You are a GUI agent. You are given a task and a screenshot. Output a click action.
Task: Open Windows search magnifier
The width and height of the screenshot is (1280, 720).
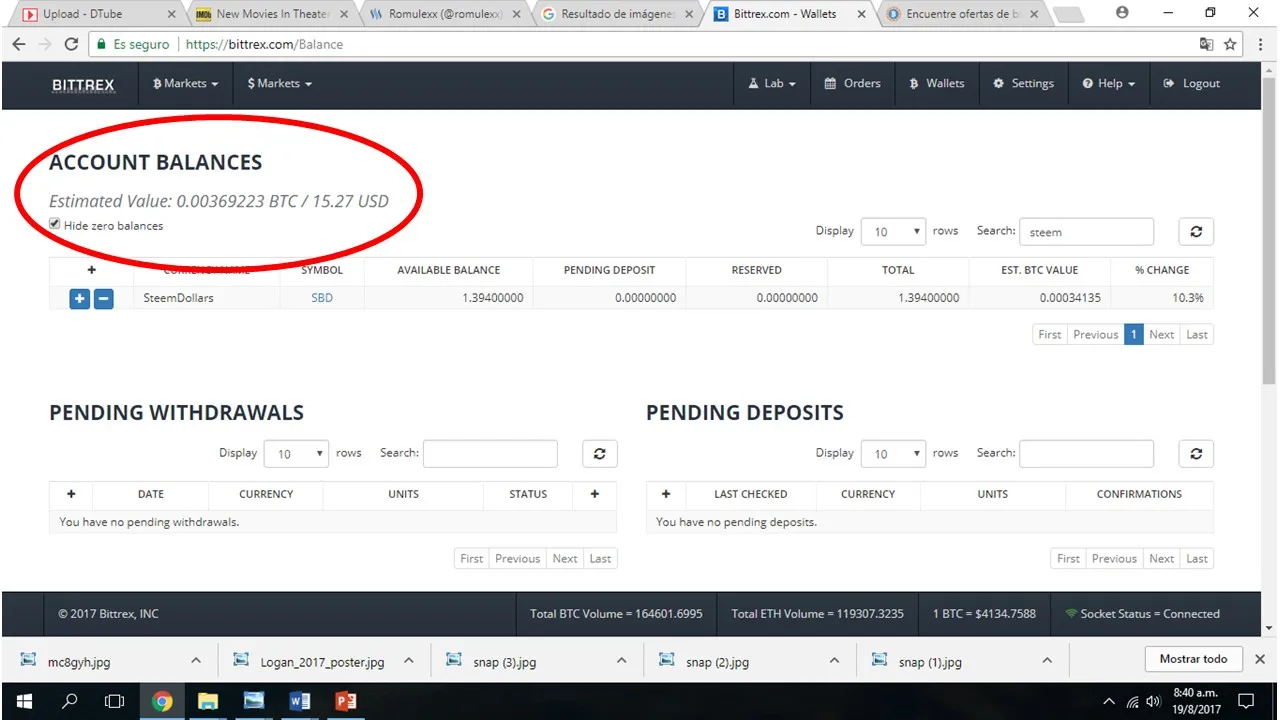pos(70,701)
